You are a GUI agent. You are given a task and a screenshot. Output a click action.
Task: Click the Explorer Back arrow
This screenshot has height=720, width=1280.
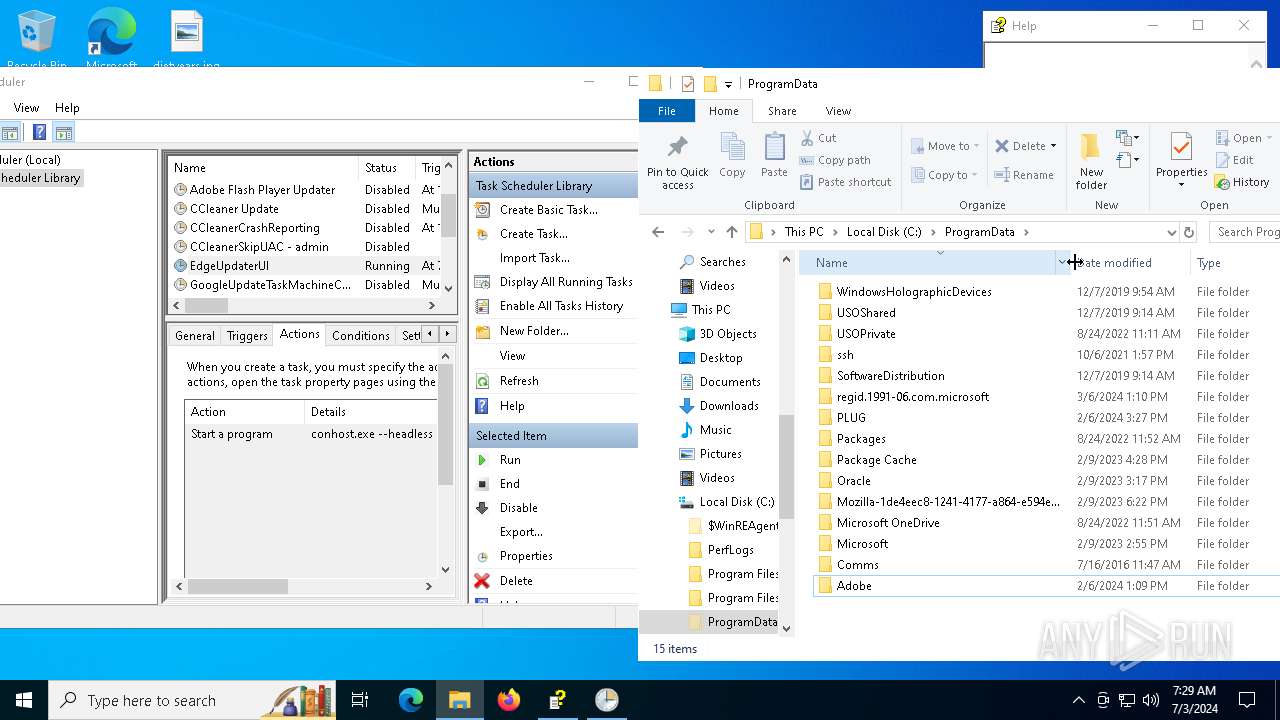[x=658, y=232]
